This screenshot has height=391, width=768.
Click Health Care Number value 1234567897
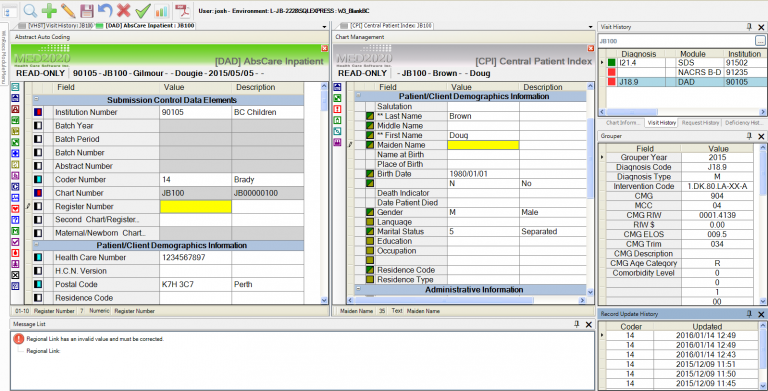[x=195, y=257]
